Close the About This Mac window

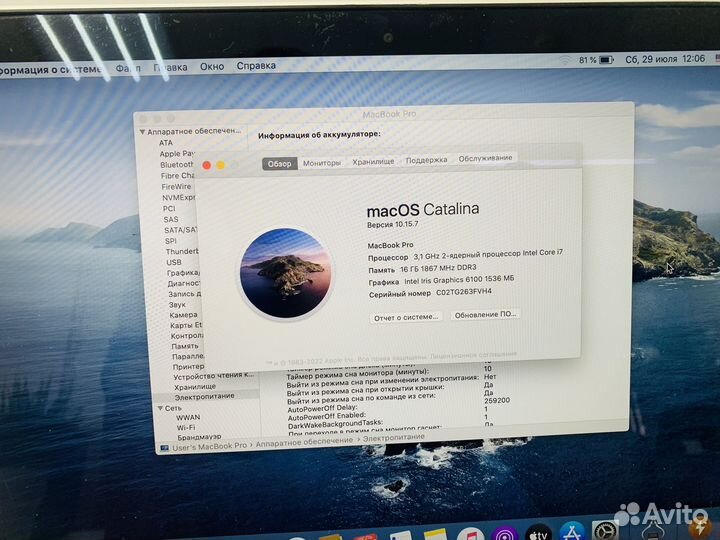(207, 165)
